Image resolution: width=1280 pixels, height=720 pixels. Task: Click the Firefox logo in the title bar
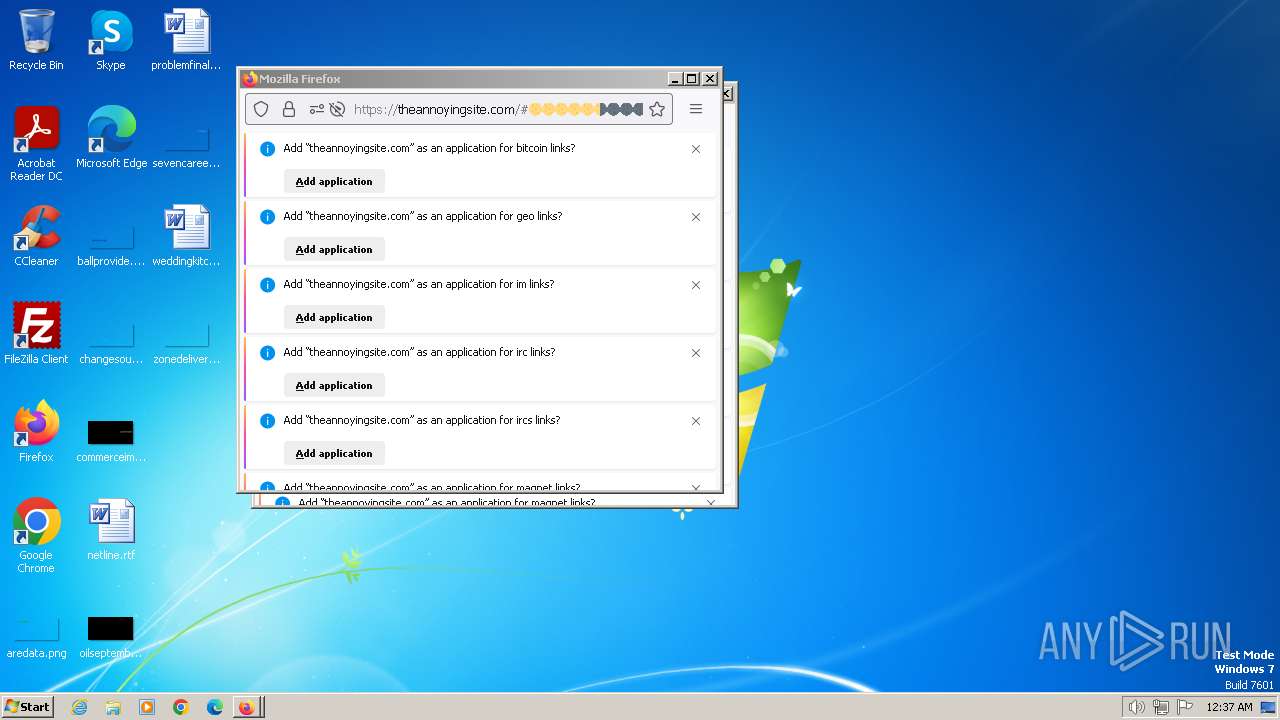[x=250, y=78]
